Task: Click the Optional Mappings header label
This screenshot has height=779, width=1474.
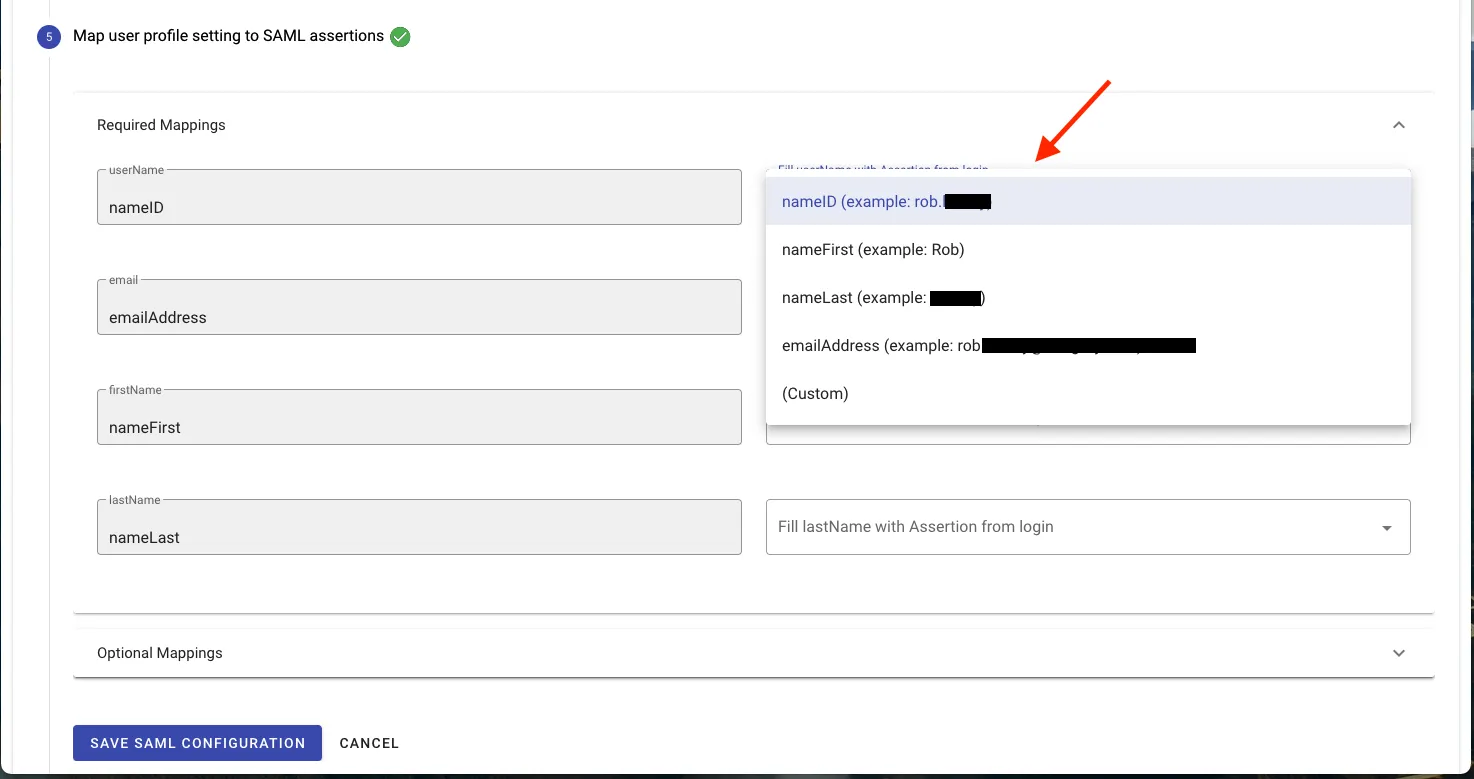Action: click(x=160, y=653)
